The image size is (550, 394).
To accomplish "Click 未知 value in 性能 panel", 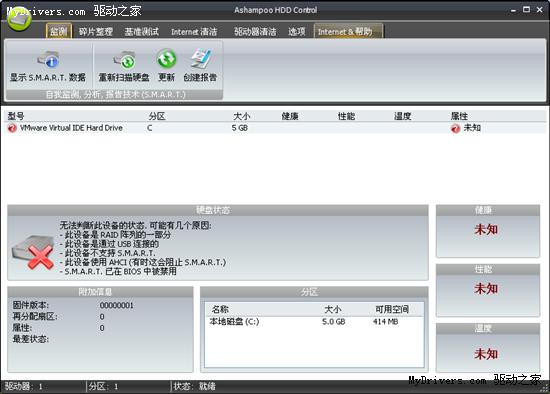I will [x=486, y=289].
